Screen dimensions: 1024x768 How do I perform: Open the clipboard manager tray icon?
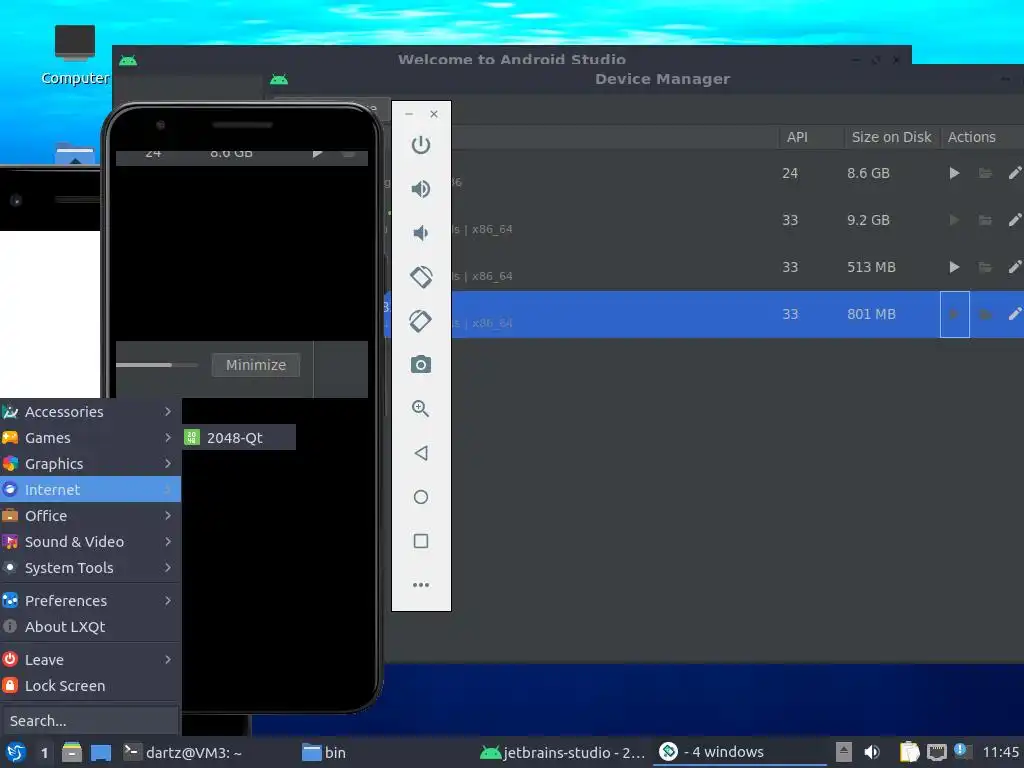click(909, 752)
